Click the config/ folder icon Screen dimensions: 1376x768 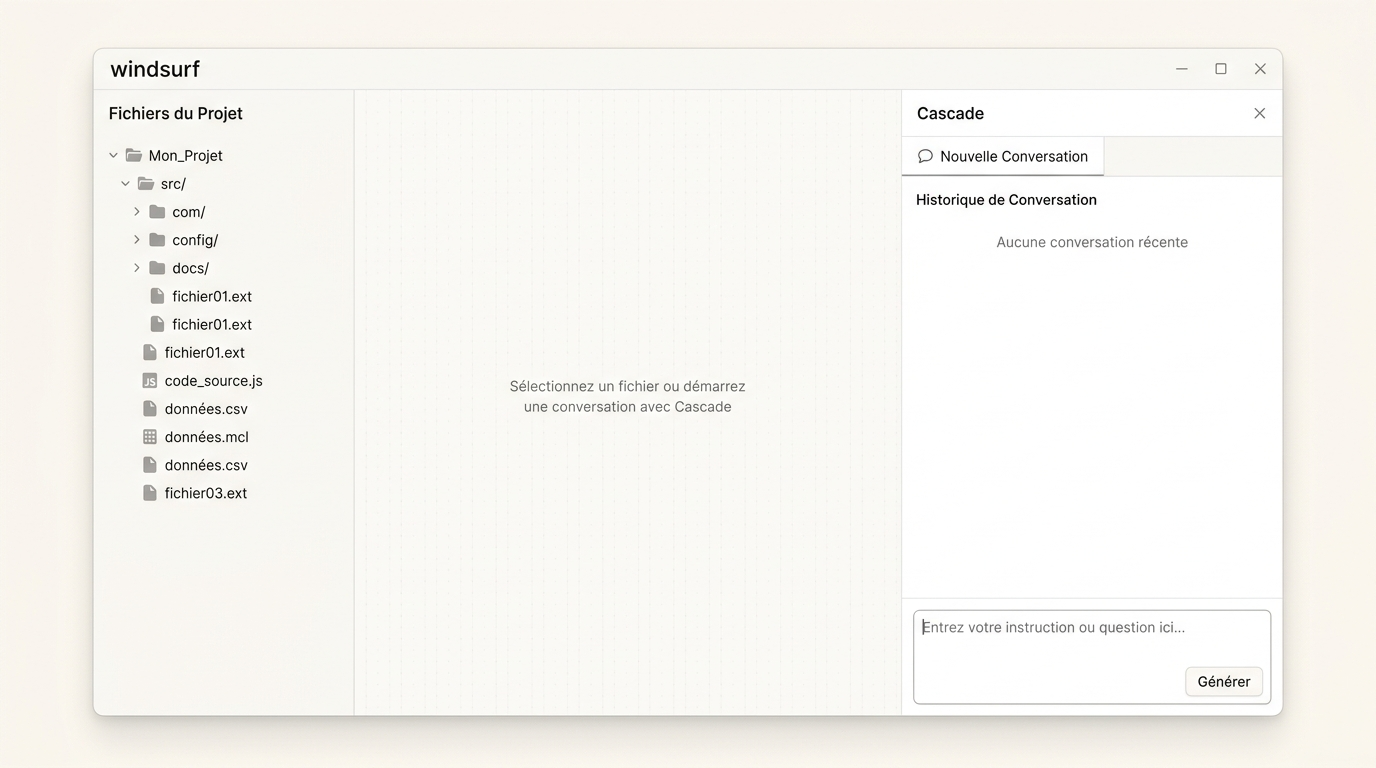click(157, 240)
